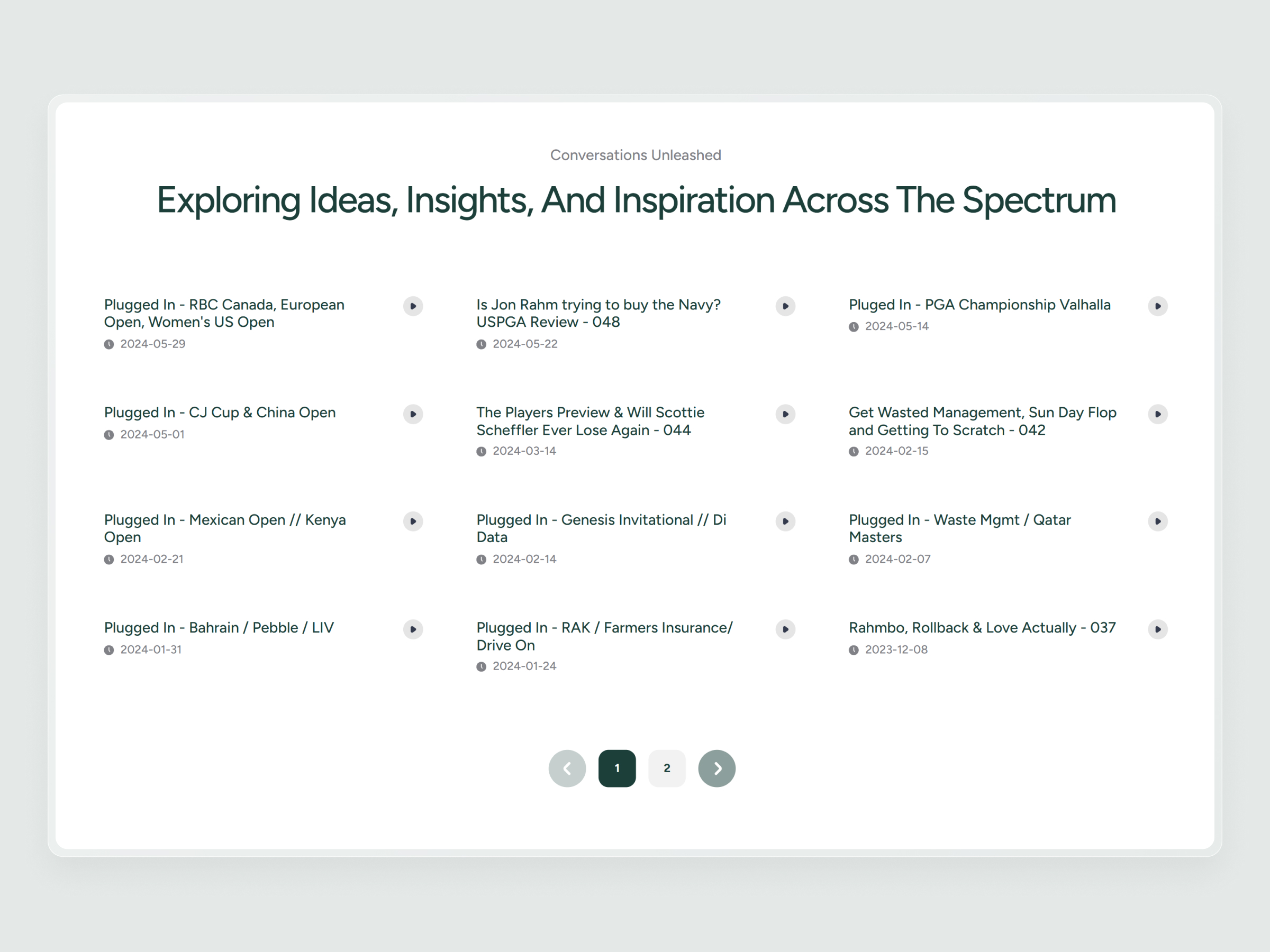Play the RBC Canada, European Open episode
The image size is (1270, 952).
pyautogui.click(x=413, y=306)
